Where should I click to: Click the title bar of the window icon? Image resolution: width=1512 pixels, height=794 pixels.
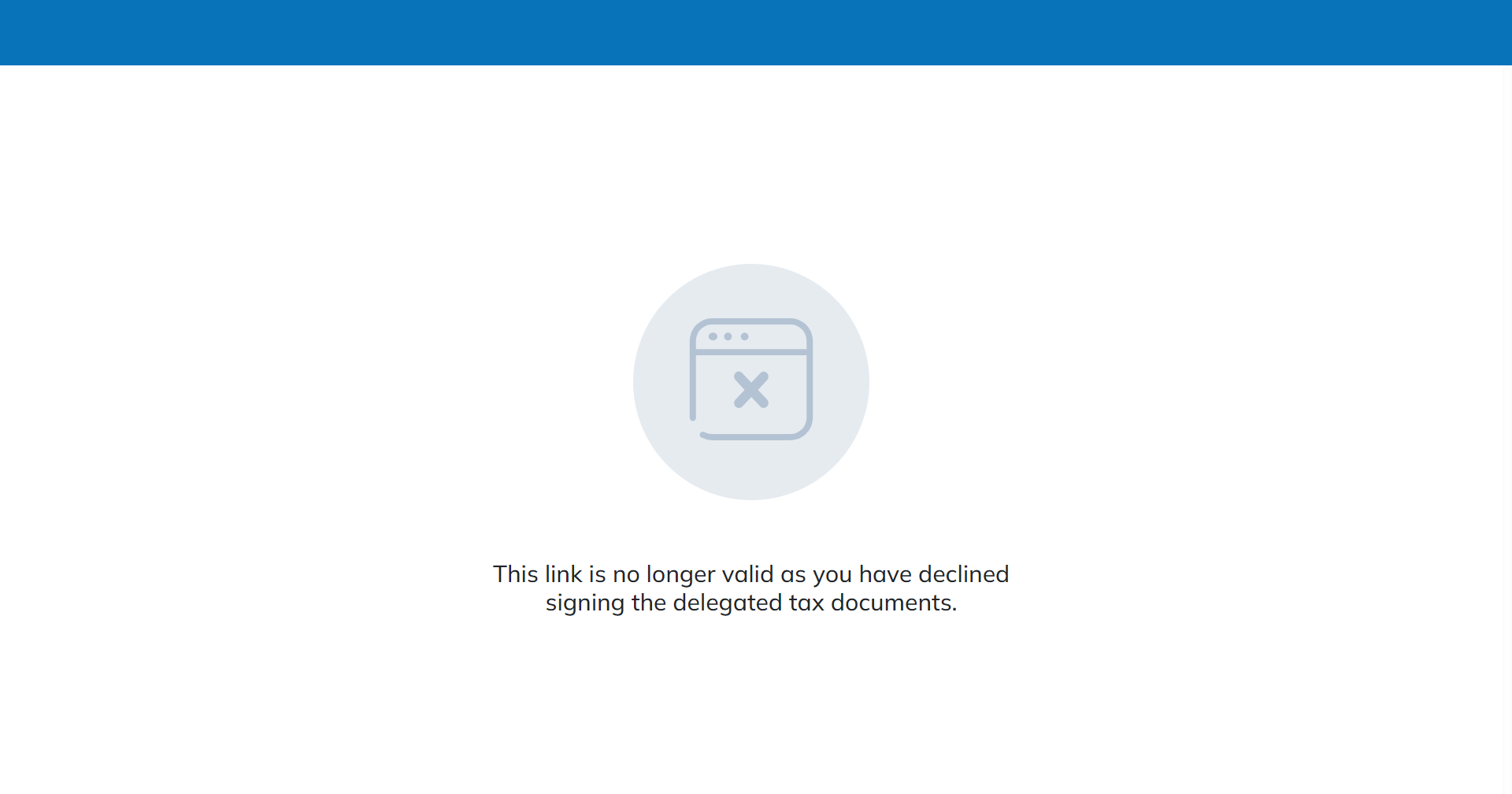[751, 336]
